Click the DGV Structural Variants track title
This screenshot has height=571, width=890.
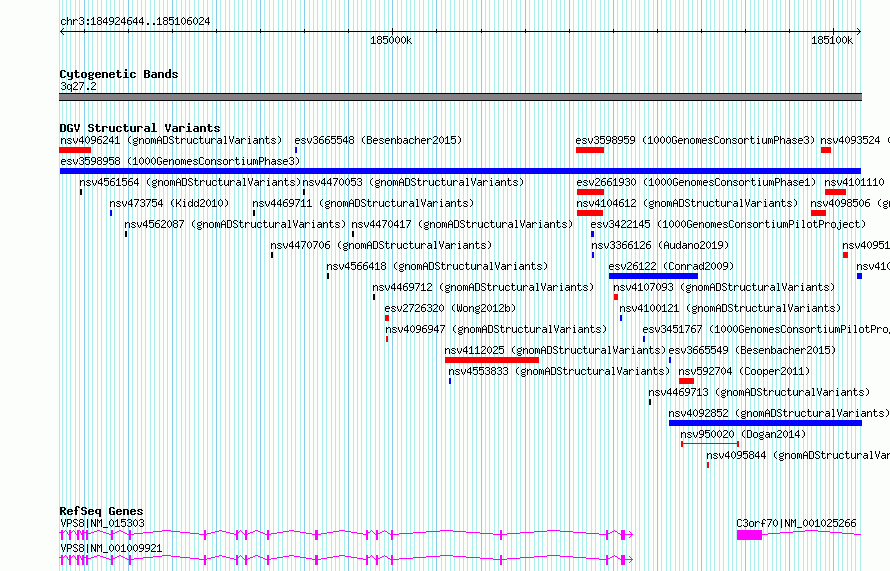coord(140,128)
